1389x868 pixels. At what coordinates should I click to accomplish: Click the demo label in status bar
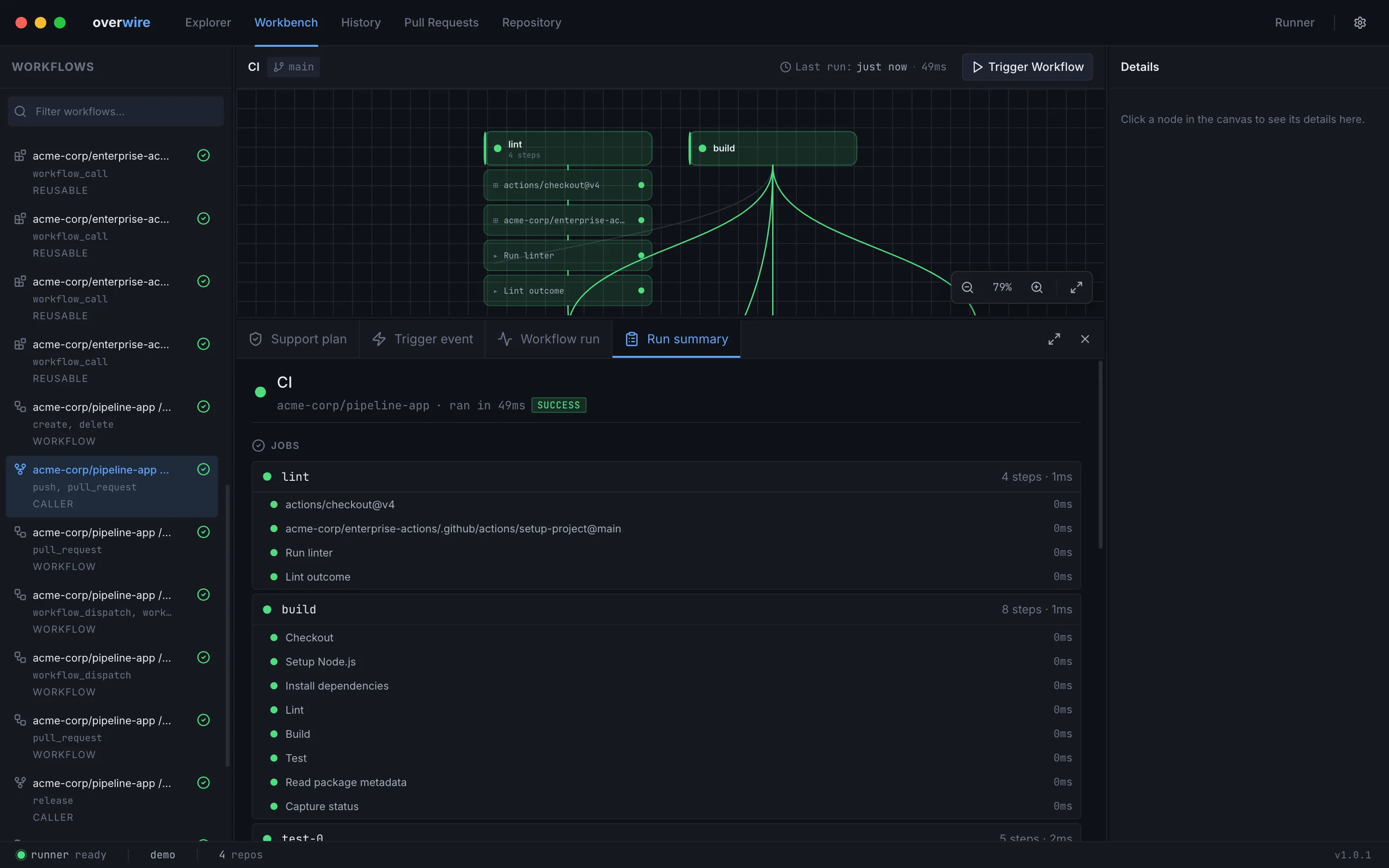click(163, 855)
